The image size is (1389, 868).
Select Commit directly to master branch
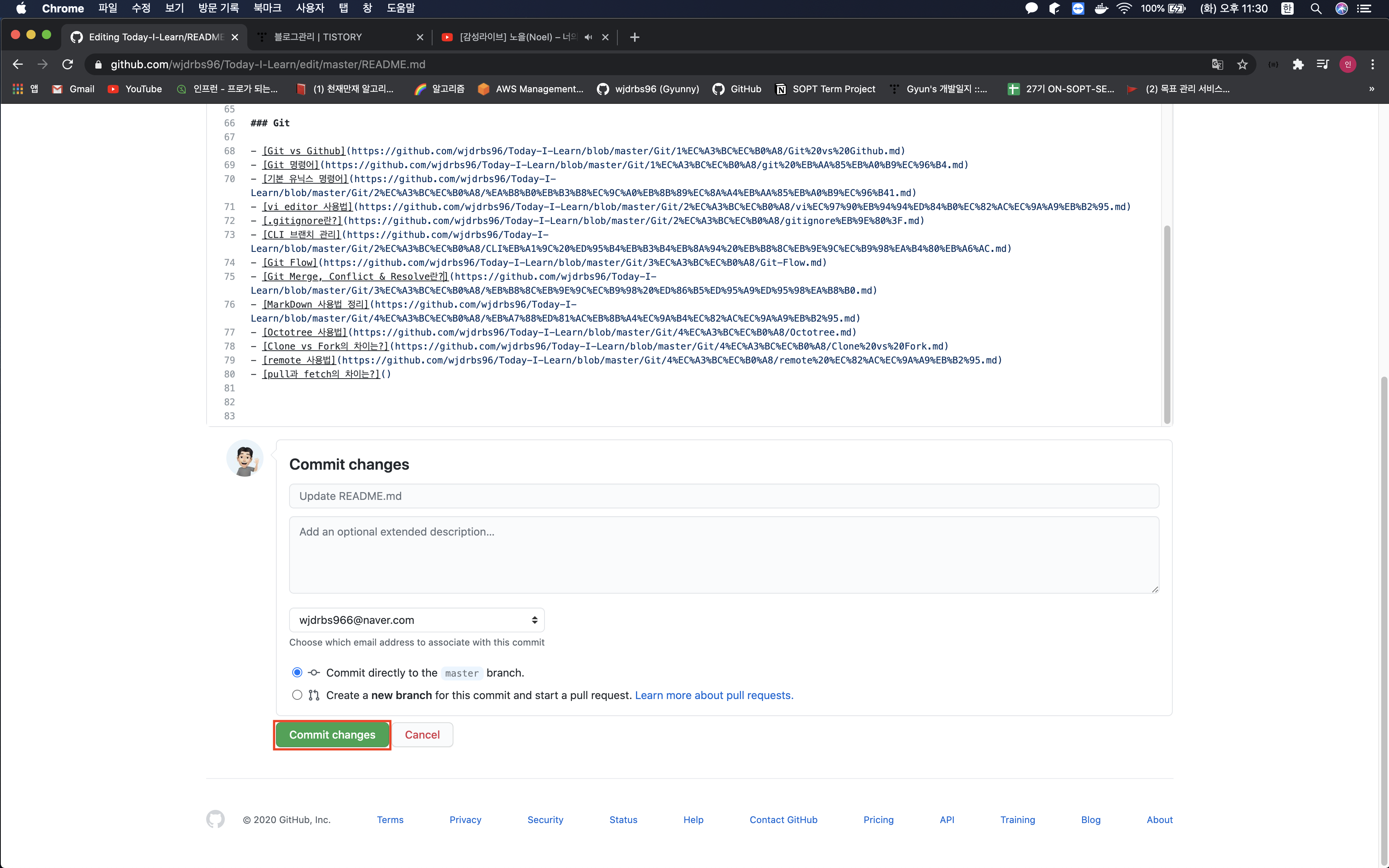tap(297, 672)
